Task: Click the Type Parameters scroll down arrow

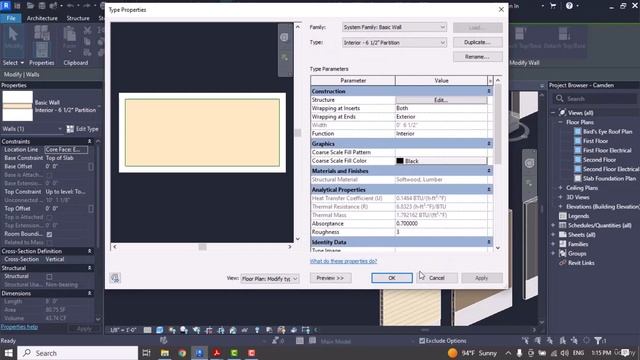Action: tap(498, 248)
